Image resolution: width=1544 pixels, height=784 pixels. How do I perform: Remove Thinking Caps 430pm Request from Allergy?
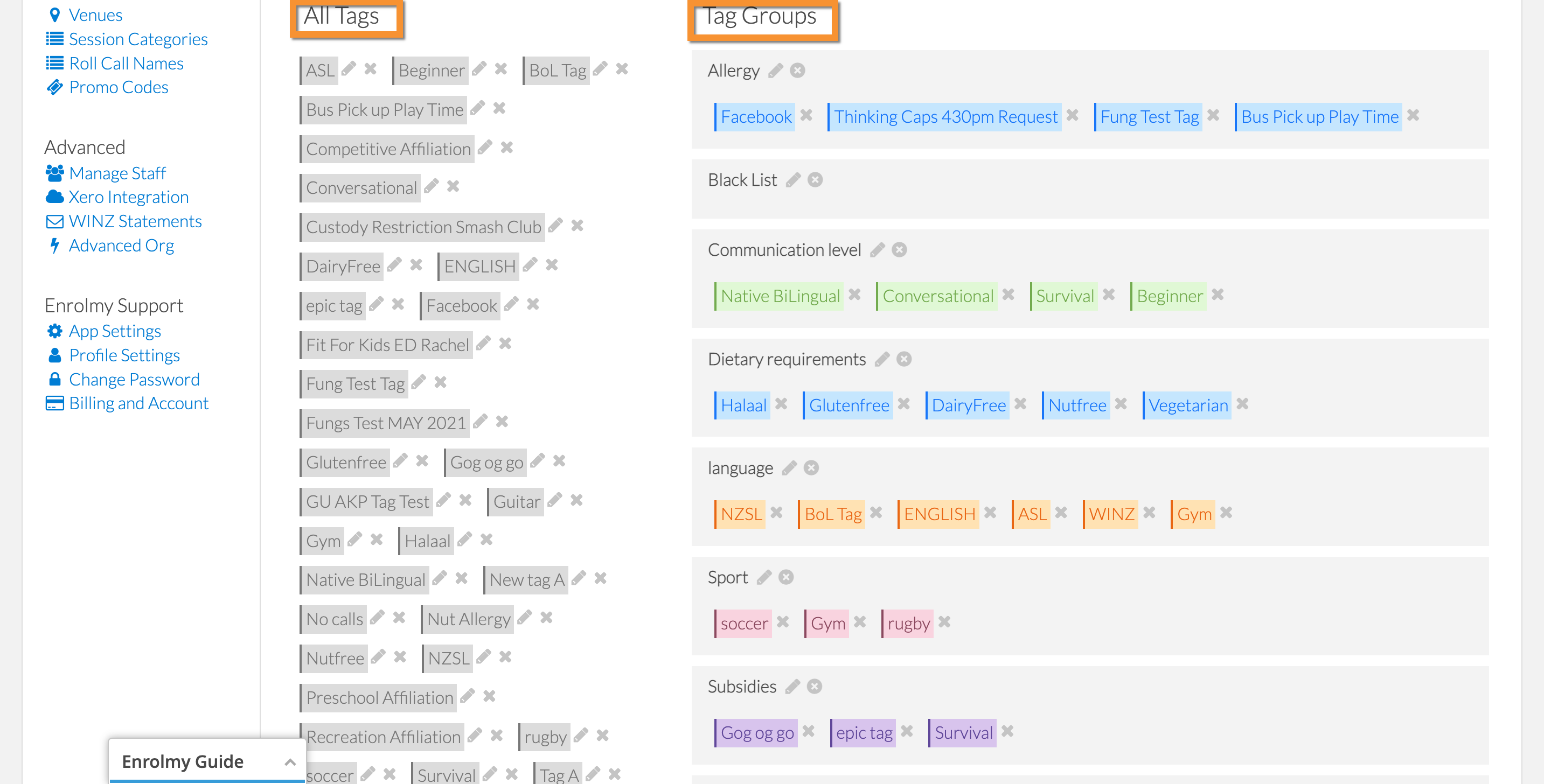1073,115
